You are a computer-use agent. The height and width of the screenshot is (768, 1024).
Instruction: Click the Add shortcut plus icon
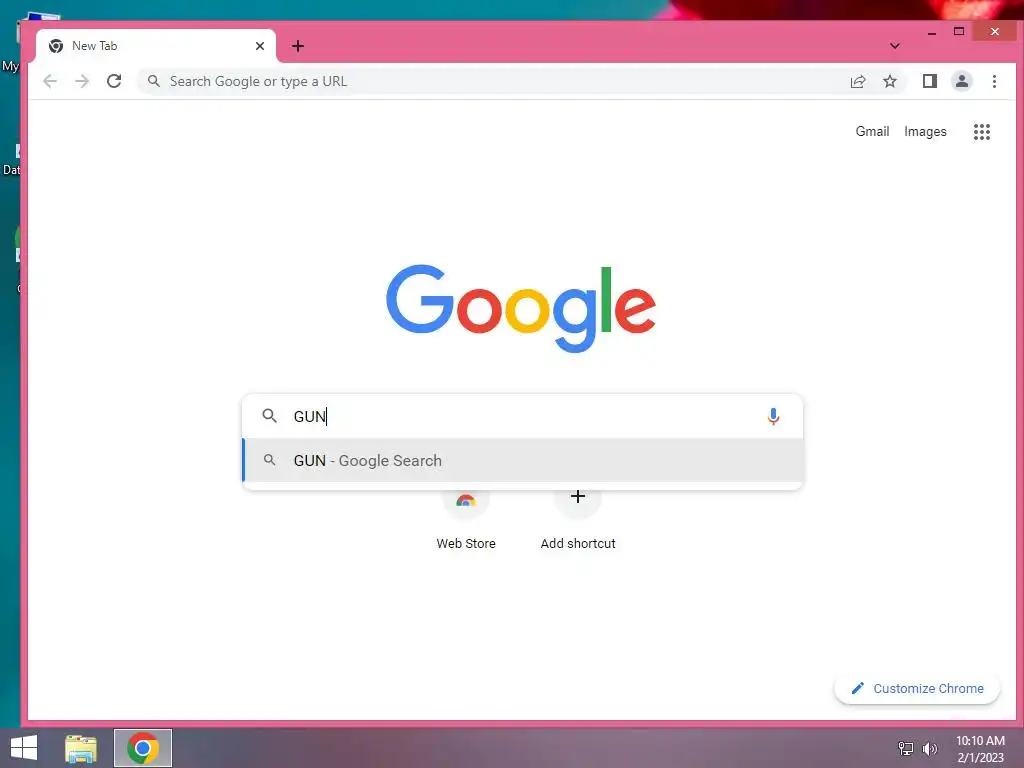tap(577, 497)
